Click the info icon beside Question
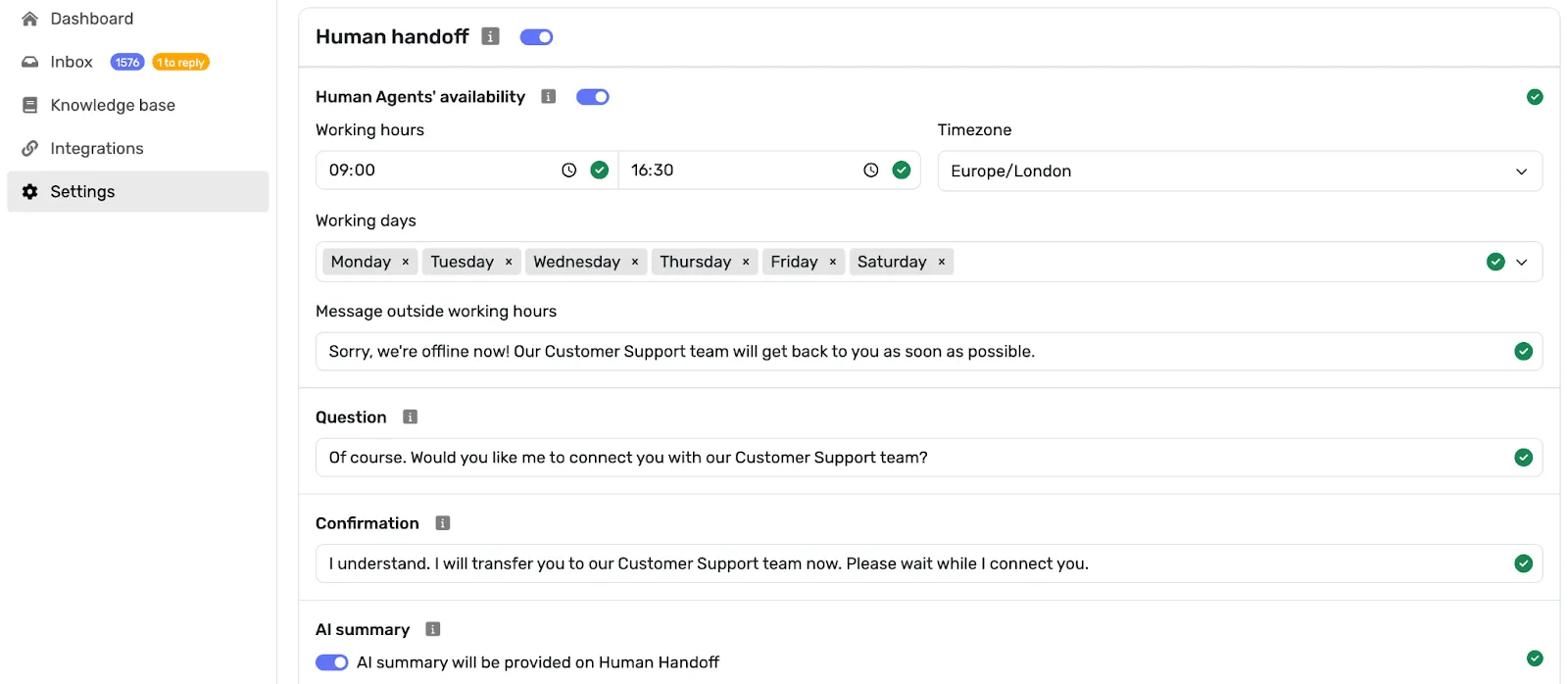The width and height of the screenshot is (1568, 684). tap(411, 417)
